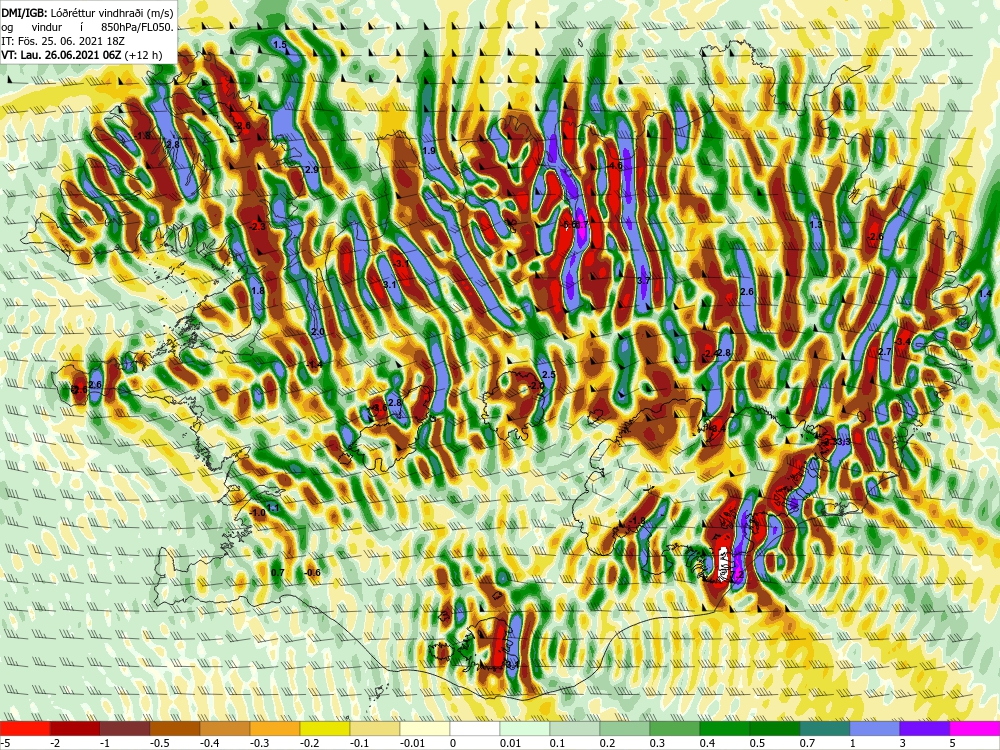Click the '-1.4' map value label

314,364
